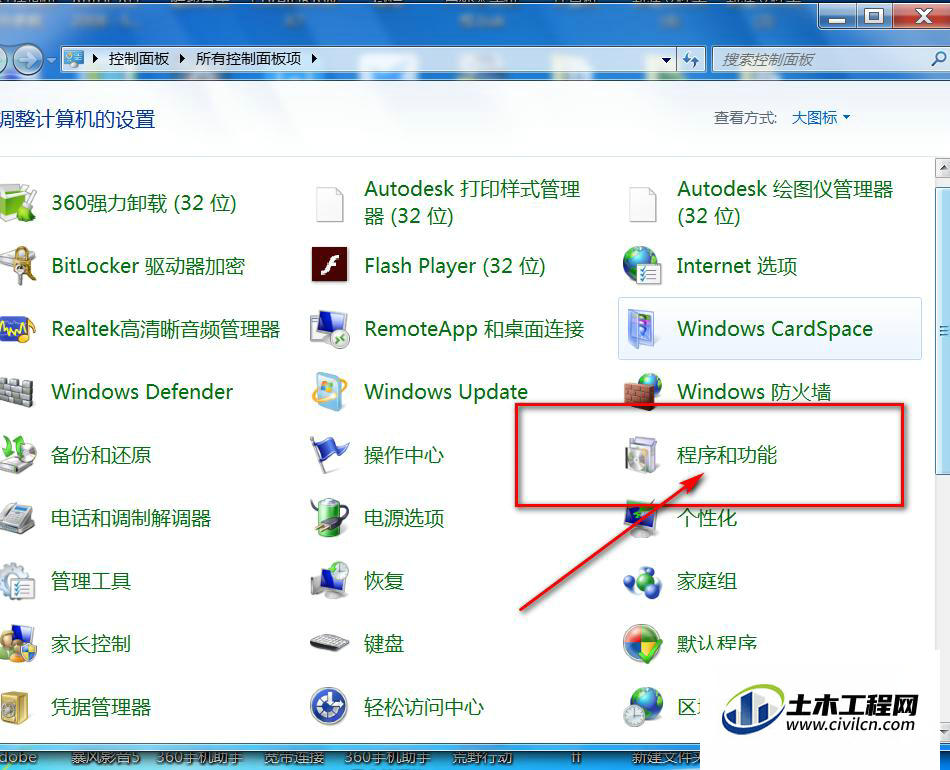This screenshot has height=770, width=950.
Task: Open the recent pages dropdown beside Forward
Action: pos(51,59)
